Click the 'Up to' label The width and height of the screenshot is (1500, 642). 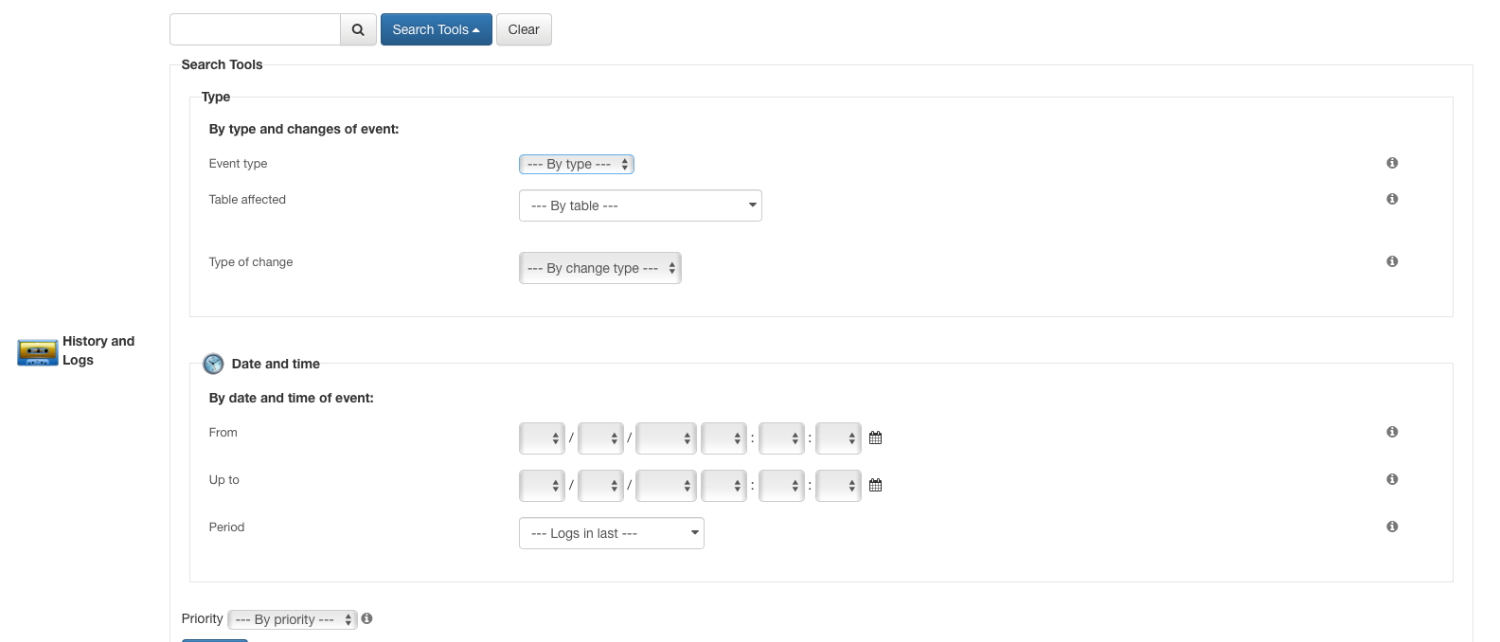point(224,479)
